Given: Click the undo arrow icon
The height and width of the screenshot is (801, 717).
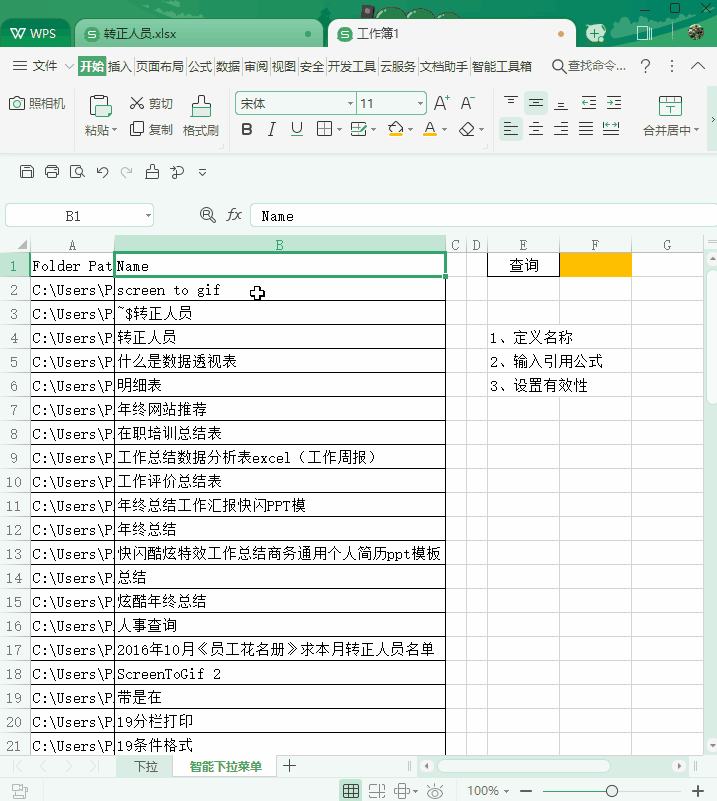Looking at the screenshot, I should click(x=102, y=172).
